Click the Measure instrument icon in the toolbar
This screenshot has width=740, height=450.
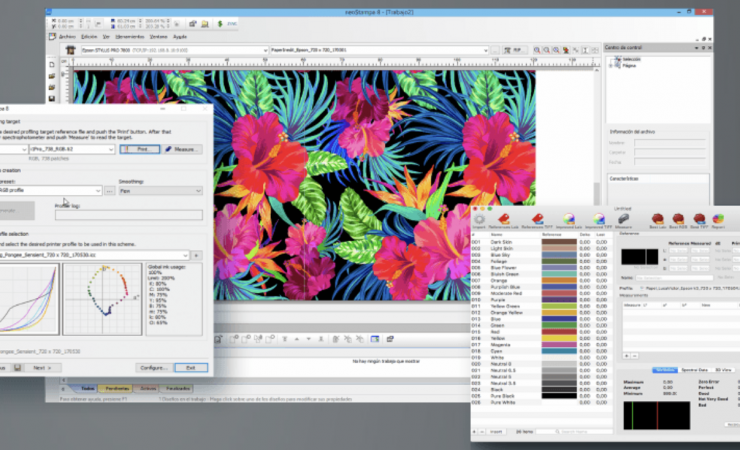pos(623,219)
